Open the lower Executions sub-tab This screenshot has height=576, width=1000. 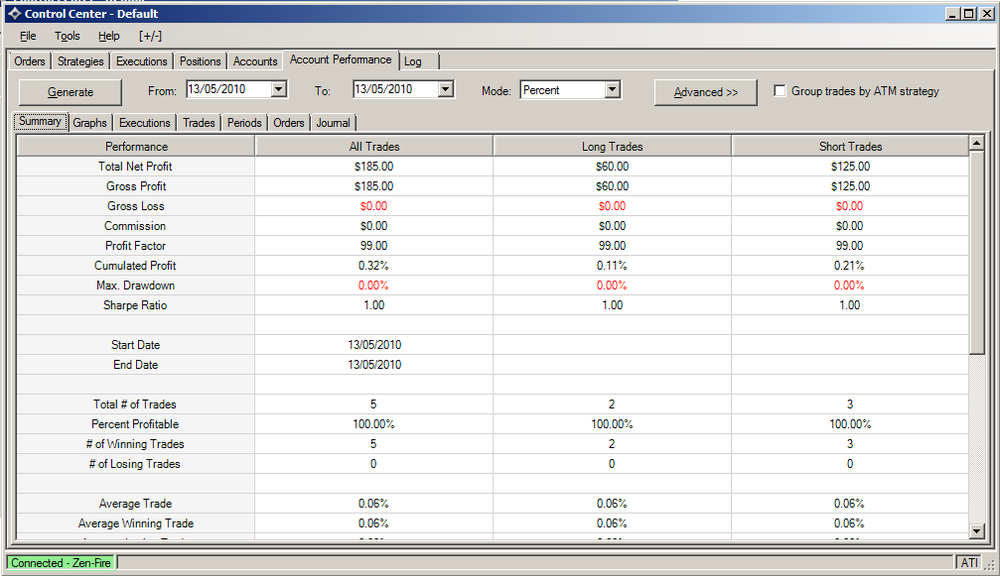tap(145, 122)
